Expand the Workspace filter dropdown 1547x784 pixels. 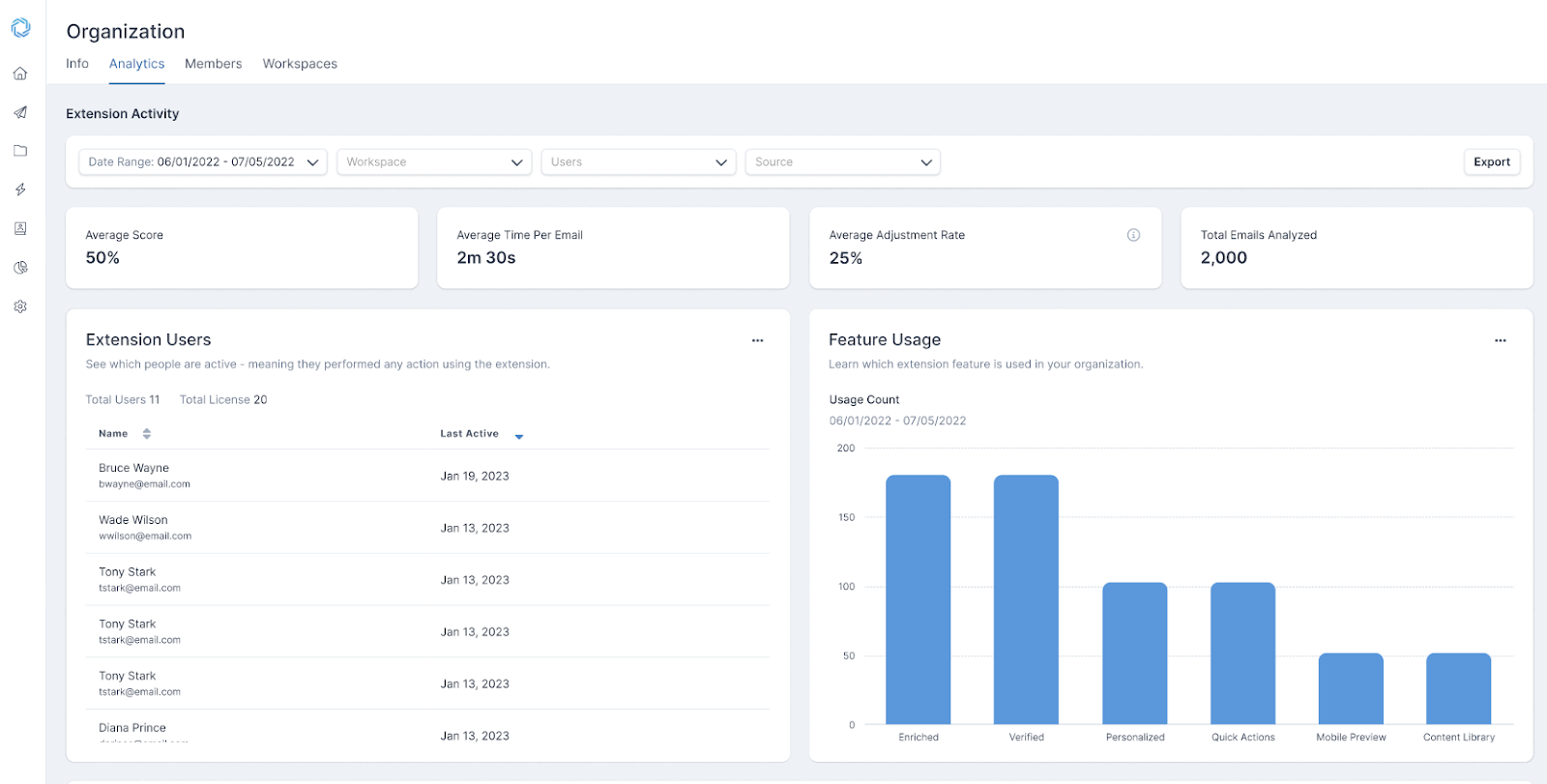(434, 162)
